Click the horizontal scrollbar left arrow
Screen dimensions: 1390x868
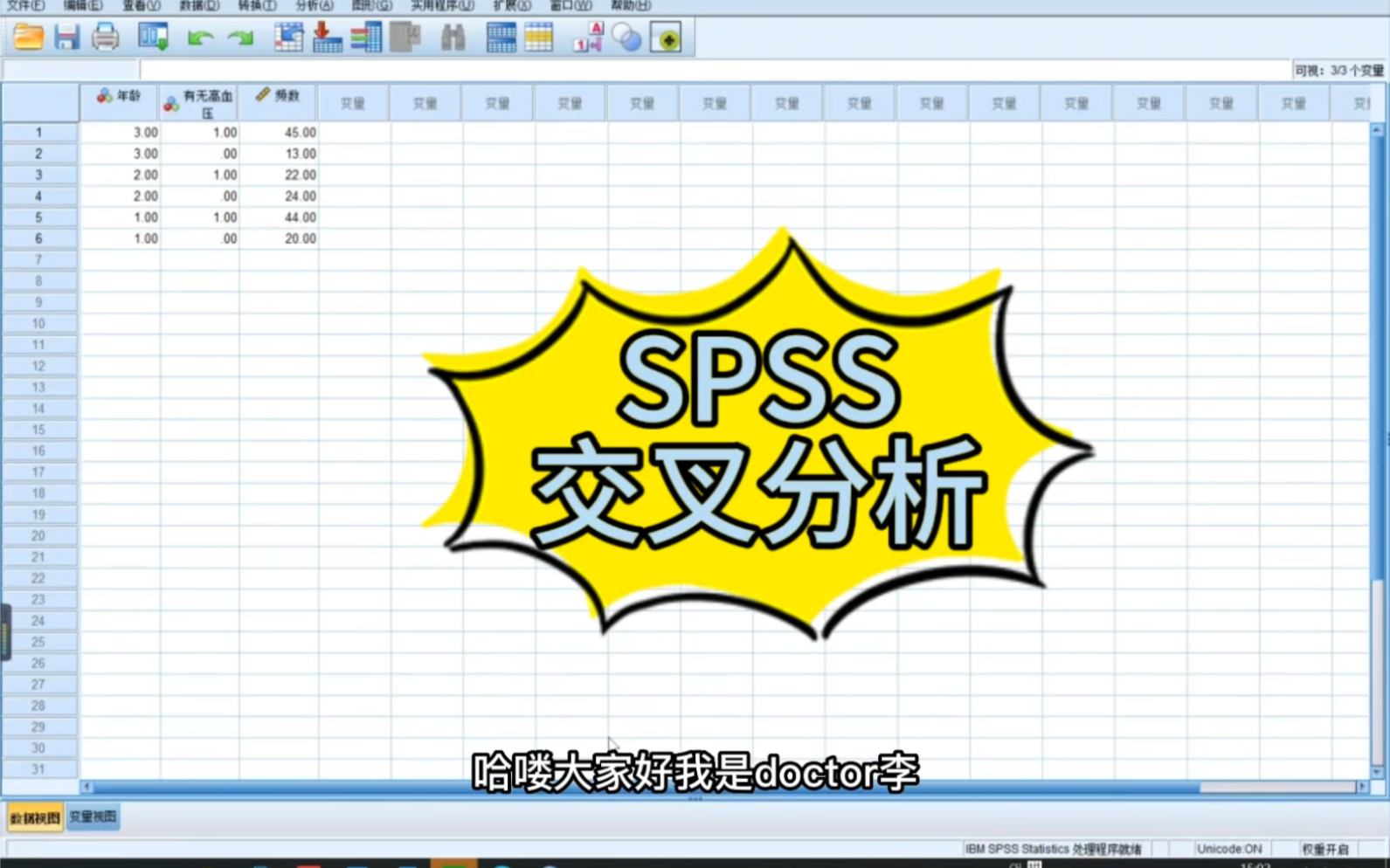click(86, 787)
